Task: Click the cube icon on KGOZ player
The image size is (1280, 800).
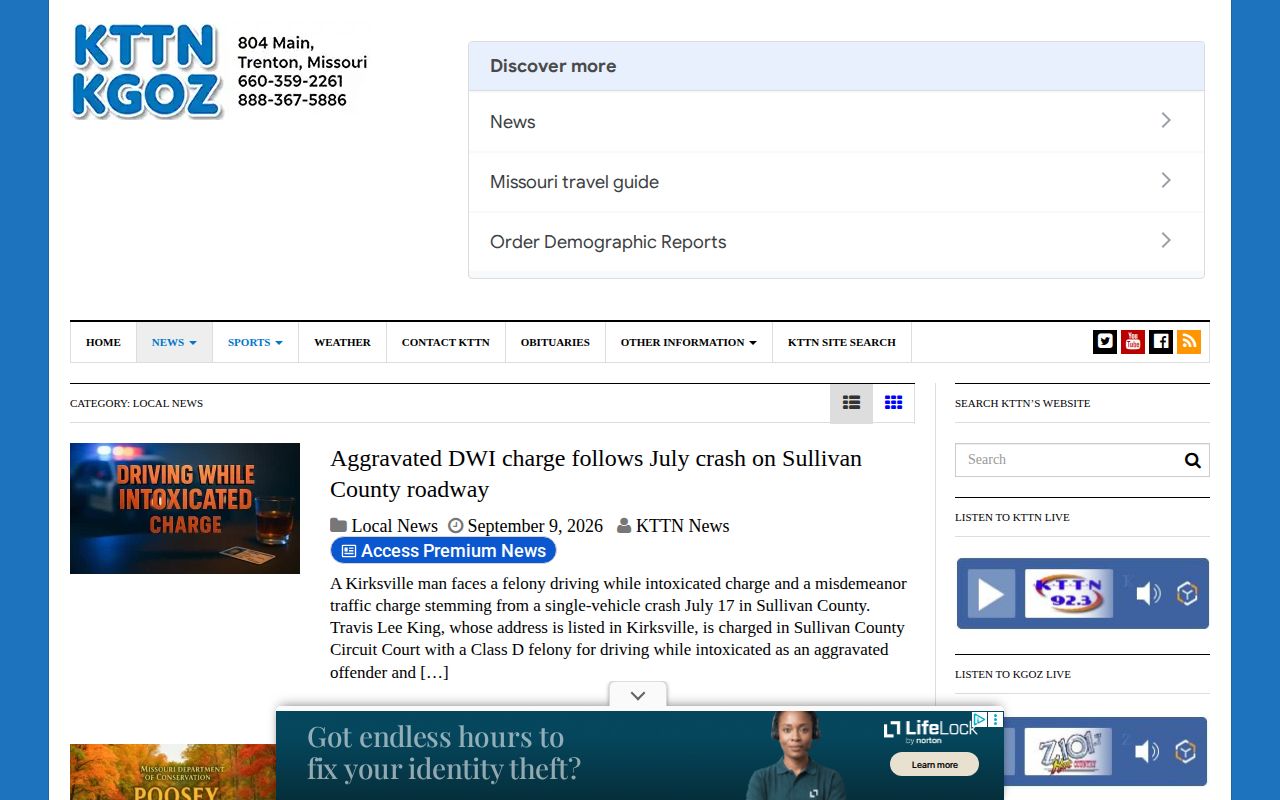Action: (x=1186, y=752)
